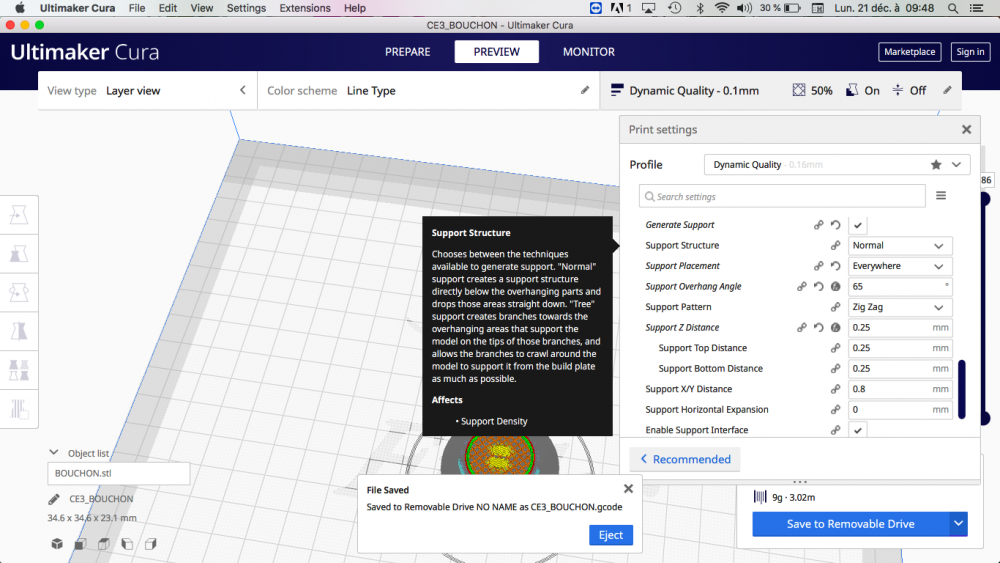Click link icon for Support Structure
Screen dimensions: 1000x563
(835, 245)
